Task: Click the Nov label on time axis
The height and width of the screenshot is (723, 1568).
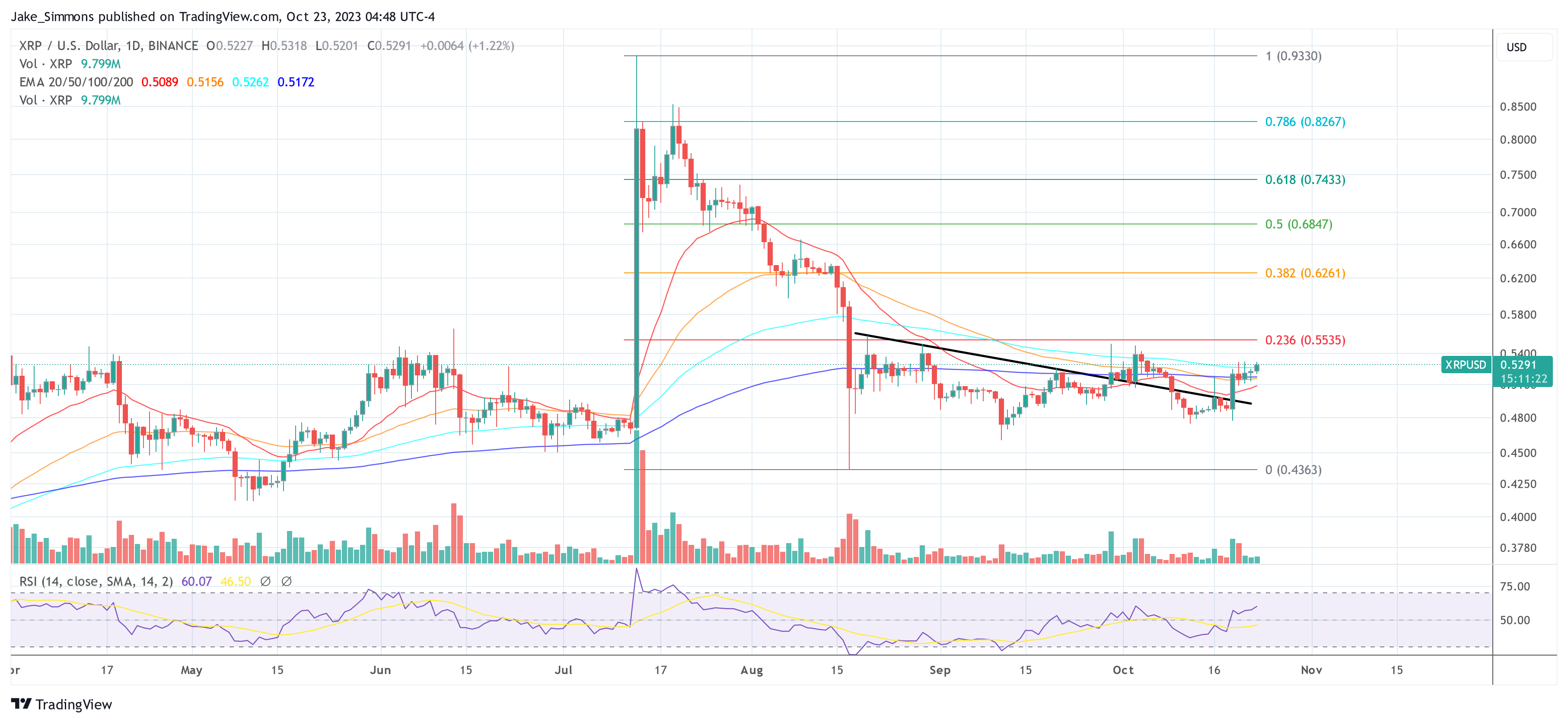Action: (1311, 670)
